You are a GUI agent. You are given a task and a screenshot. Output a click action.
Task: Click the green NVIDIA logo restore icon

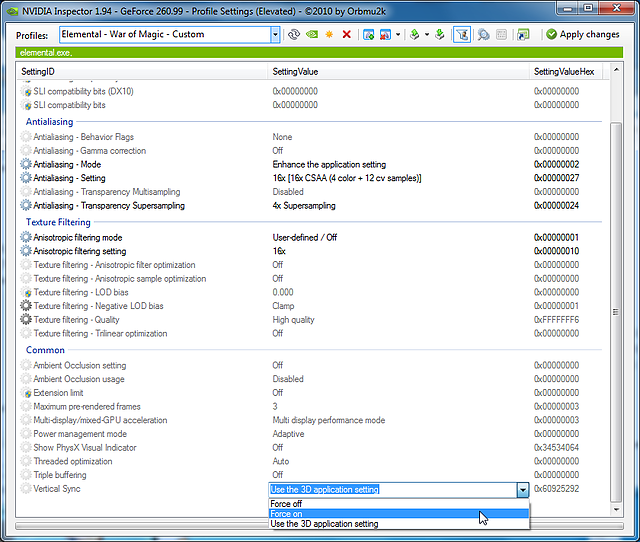[x=312, y=34]
